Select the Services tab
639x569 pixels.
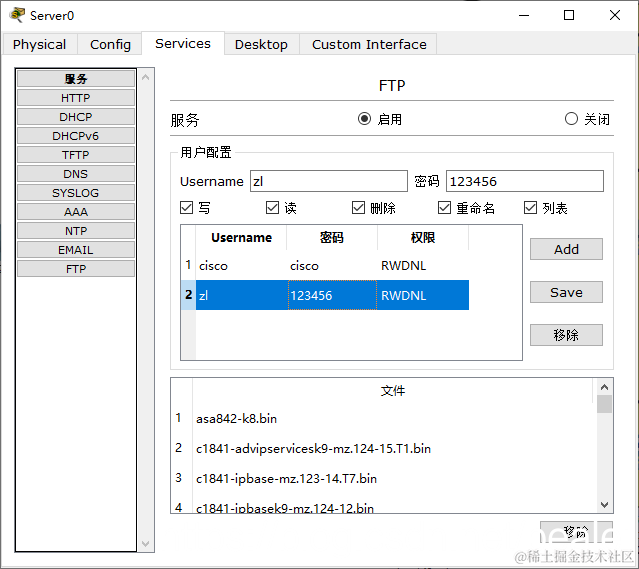click(x=183, y=43)
